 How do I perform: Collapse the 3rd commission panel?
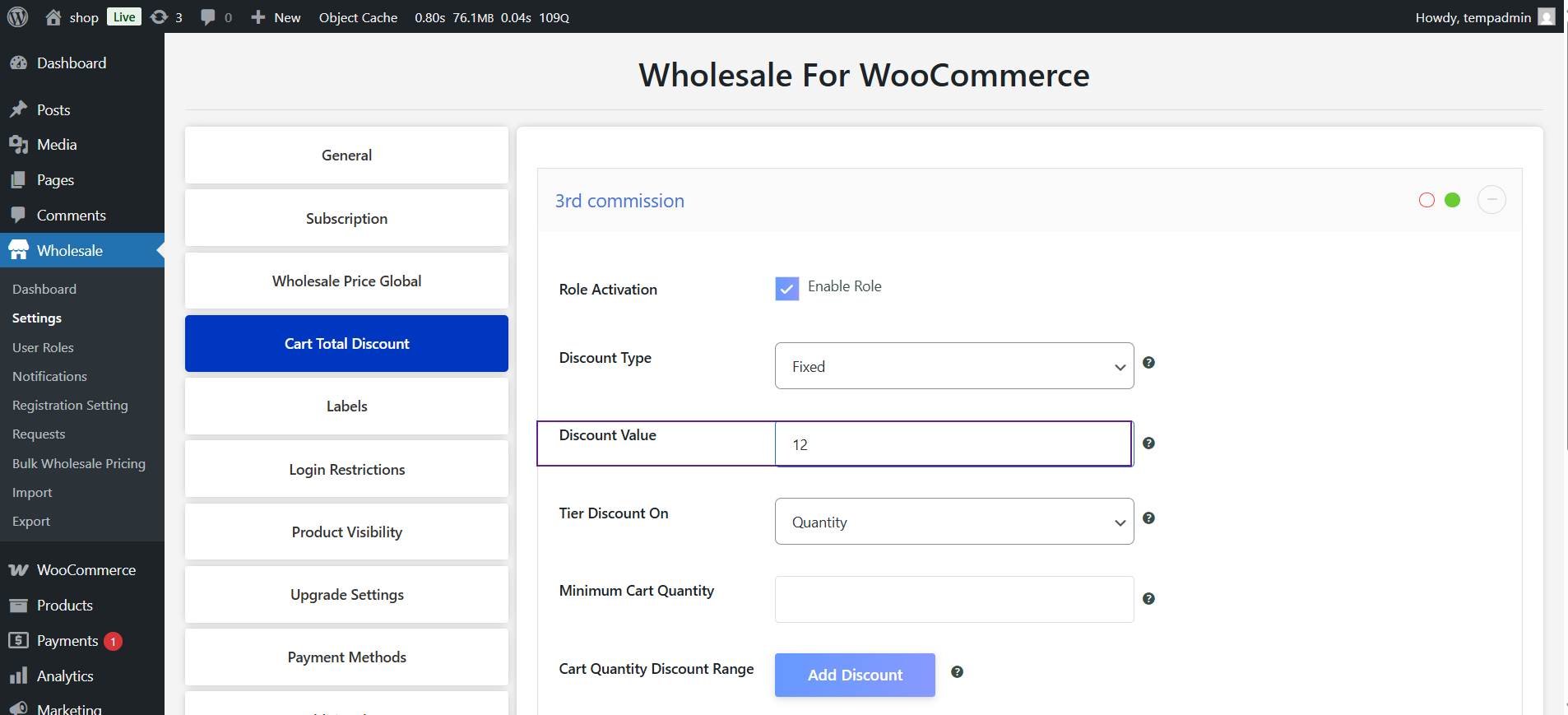coord(1491,200)
